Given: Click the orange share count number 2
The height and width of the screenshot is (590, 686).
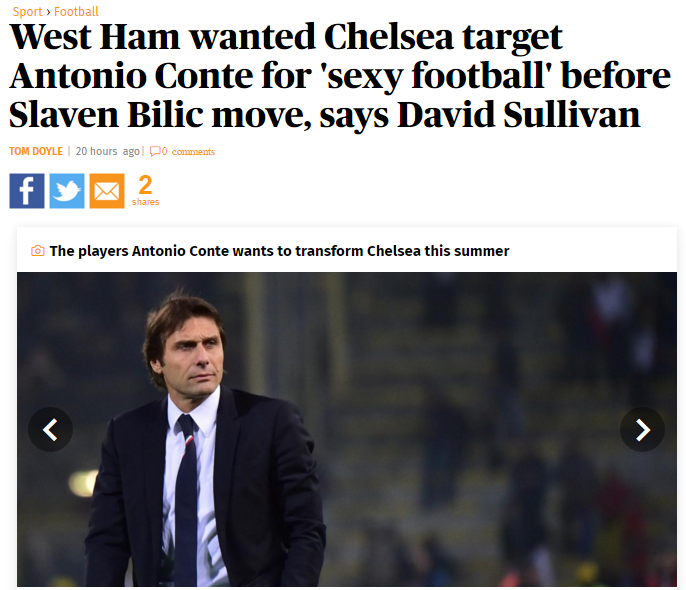Looking at the screenshot, I should pos(145,185).
